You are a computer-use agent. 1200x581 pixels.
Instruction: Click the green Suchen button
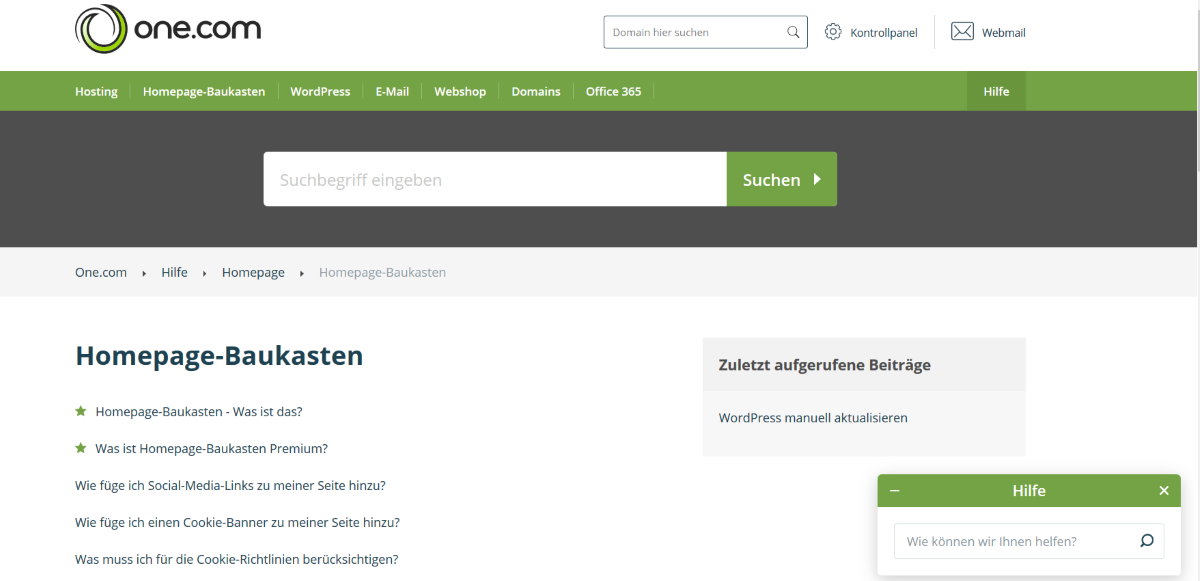pyautogui.click(x=782, y=179)
